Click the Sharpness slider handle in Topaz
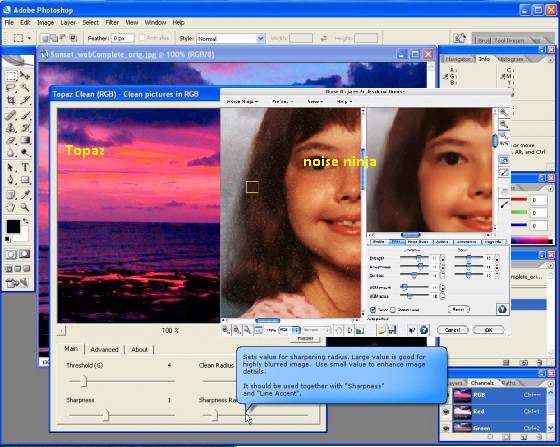 [x=105, y=415]
